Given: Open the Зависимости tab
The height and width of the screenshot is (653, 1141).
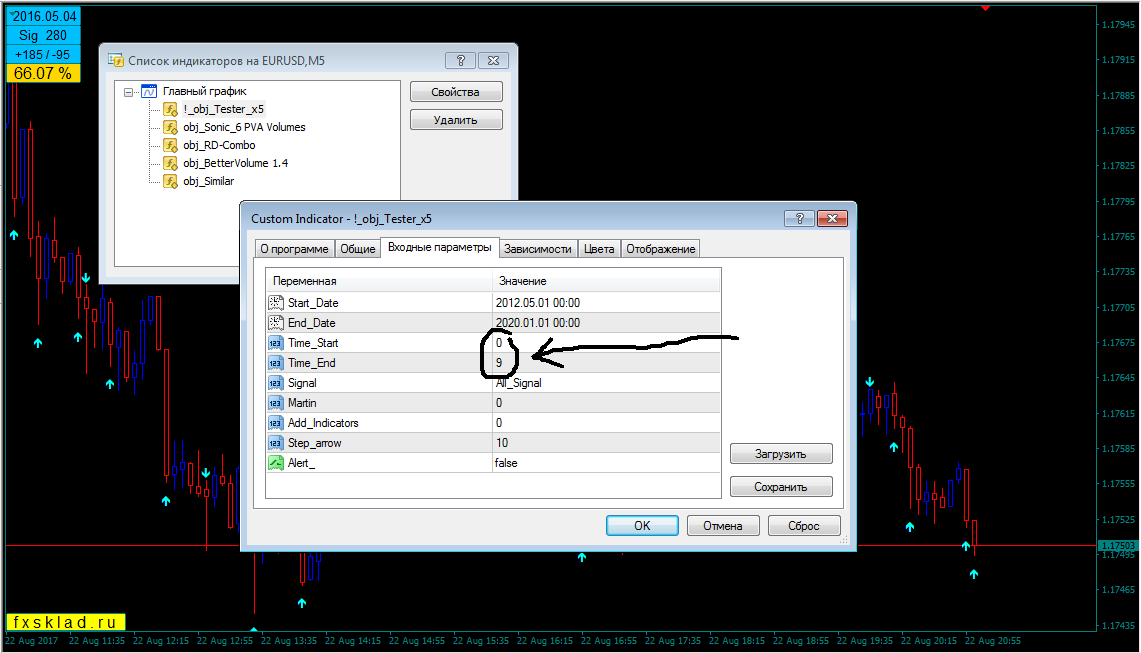Looking at the screenshot, I should [538, 249].
